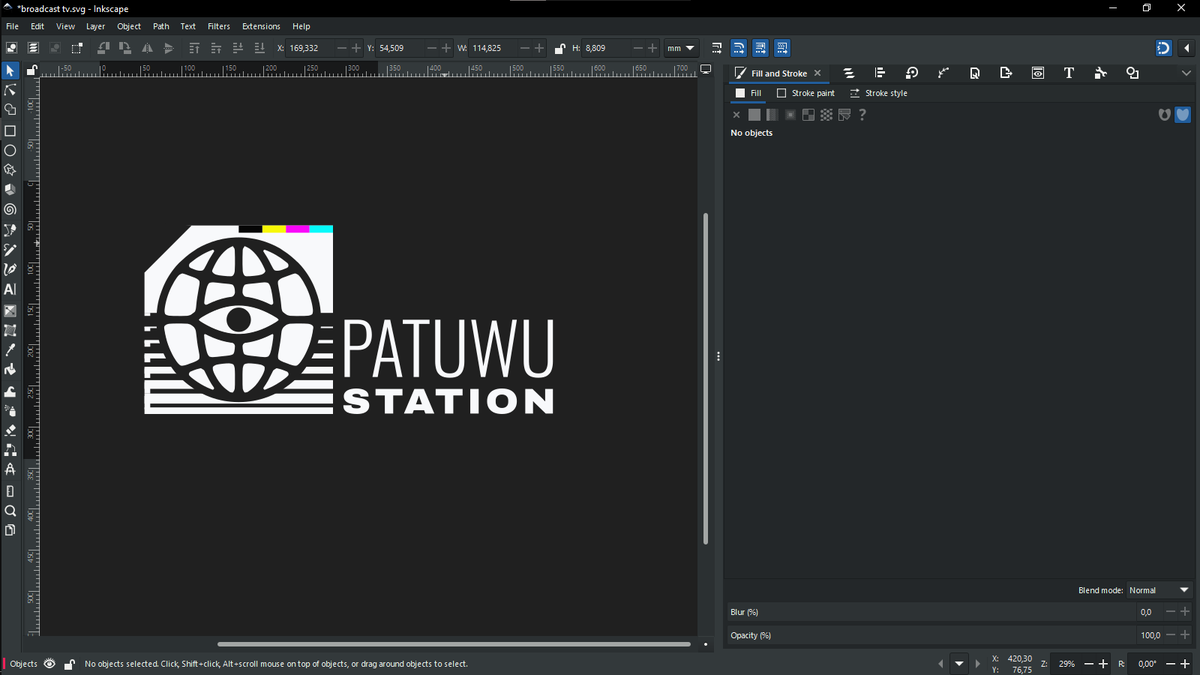
Task: Switch to Stroke paint tab
Action: click(x=805, y=93)
